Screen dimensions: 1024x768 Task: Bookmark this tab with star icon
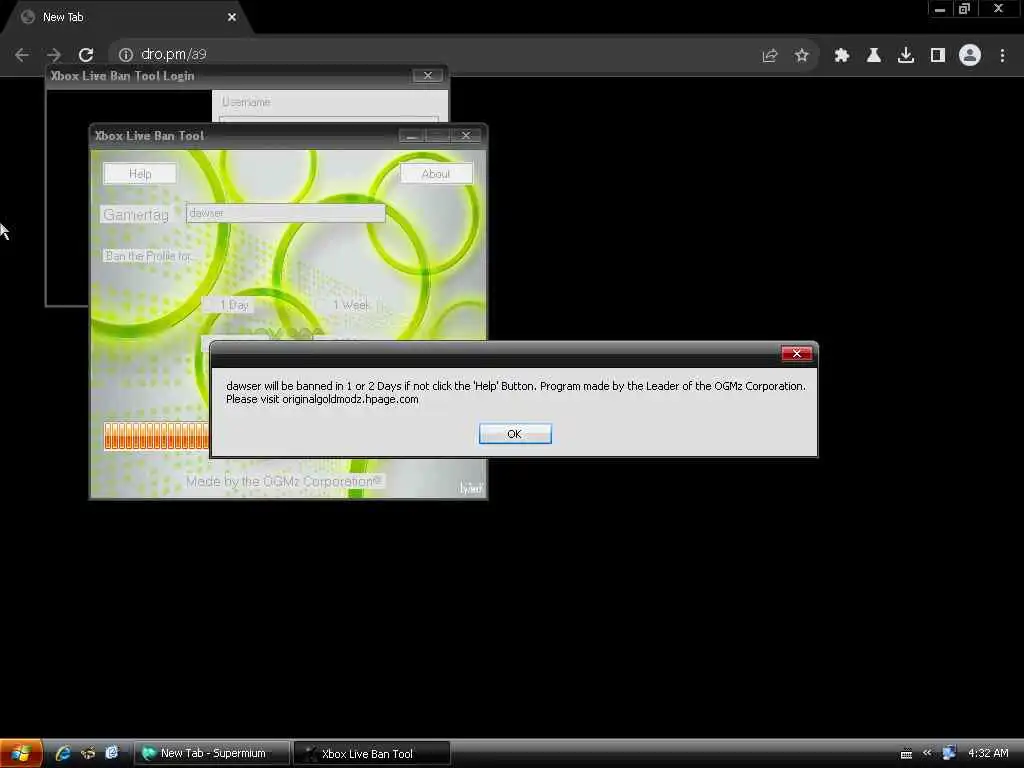pos(802,56)
